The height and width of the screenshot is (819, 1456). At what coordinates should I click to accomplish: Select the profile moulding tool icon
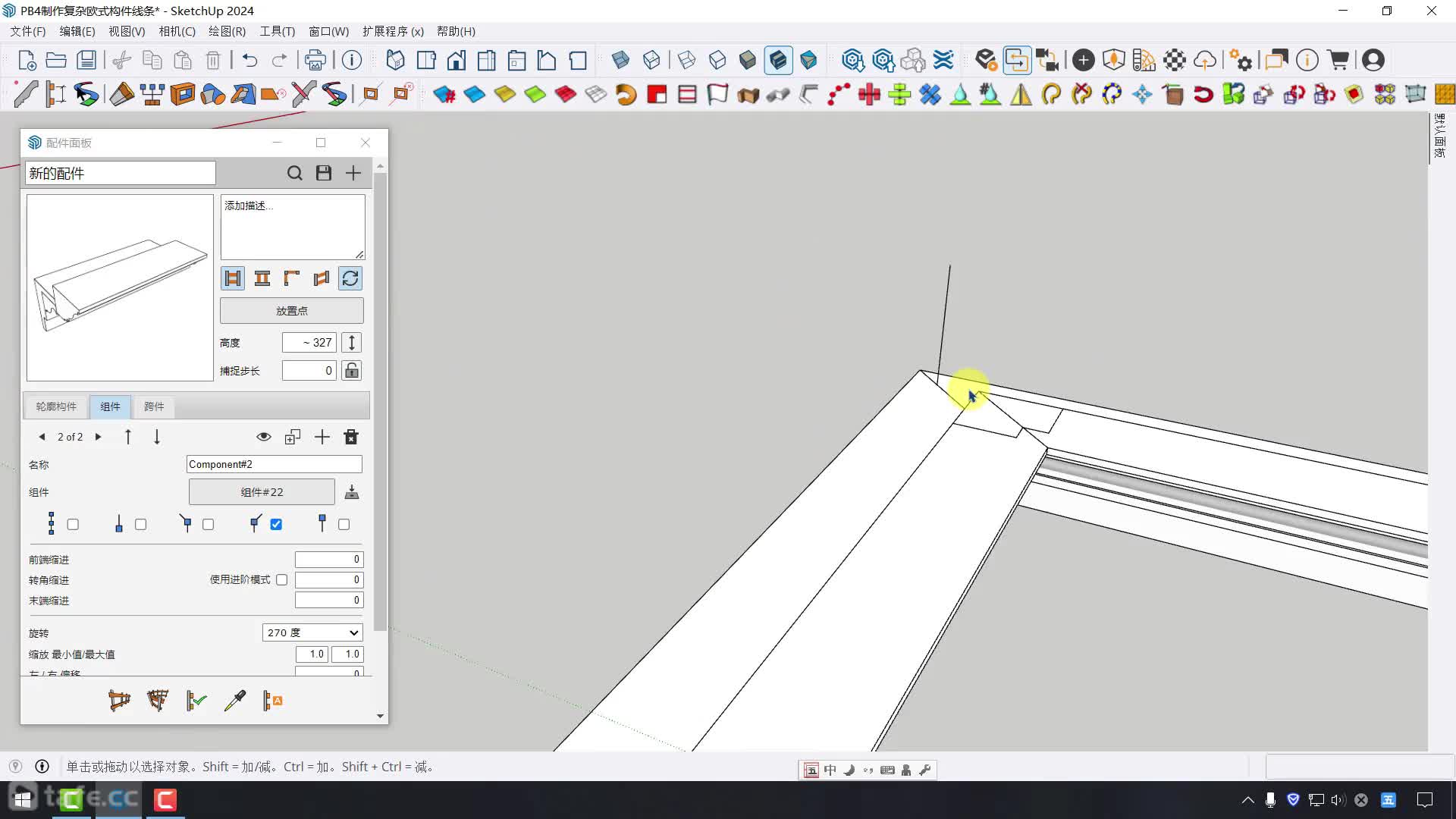[x=25, y=94]
